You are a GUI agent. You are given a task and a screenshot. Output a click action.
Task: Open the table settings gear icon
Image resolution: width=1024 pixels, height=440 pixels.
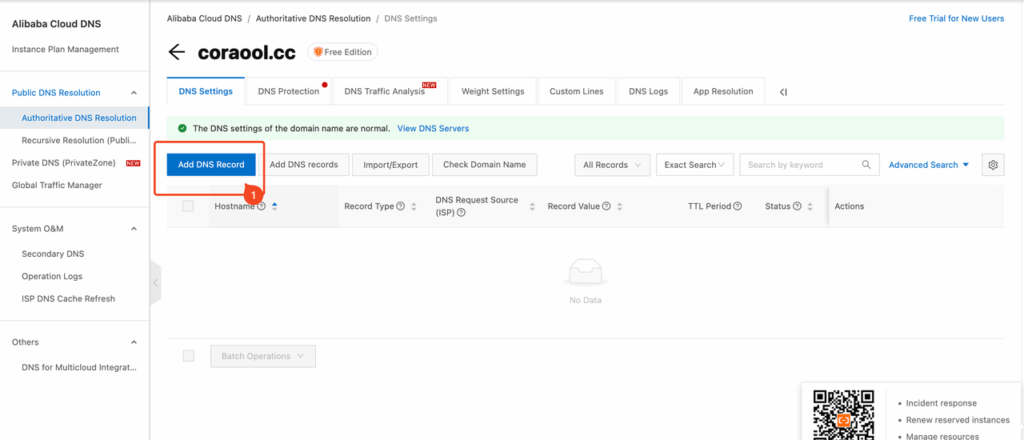[993, 165]
